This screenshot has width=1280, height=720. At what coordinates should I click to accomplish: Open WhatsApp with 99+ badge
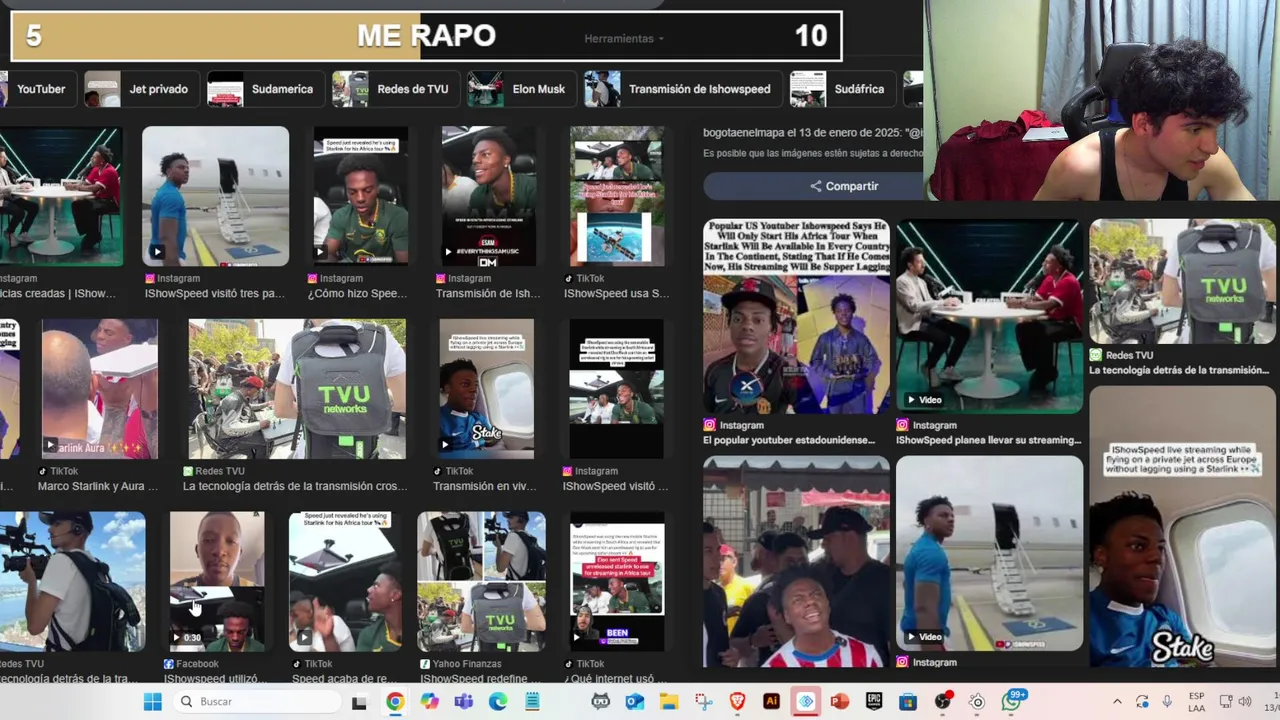click(x=1012, y=700)
